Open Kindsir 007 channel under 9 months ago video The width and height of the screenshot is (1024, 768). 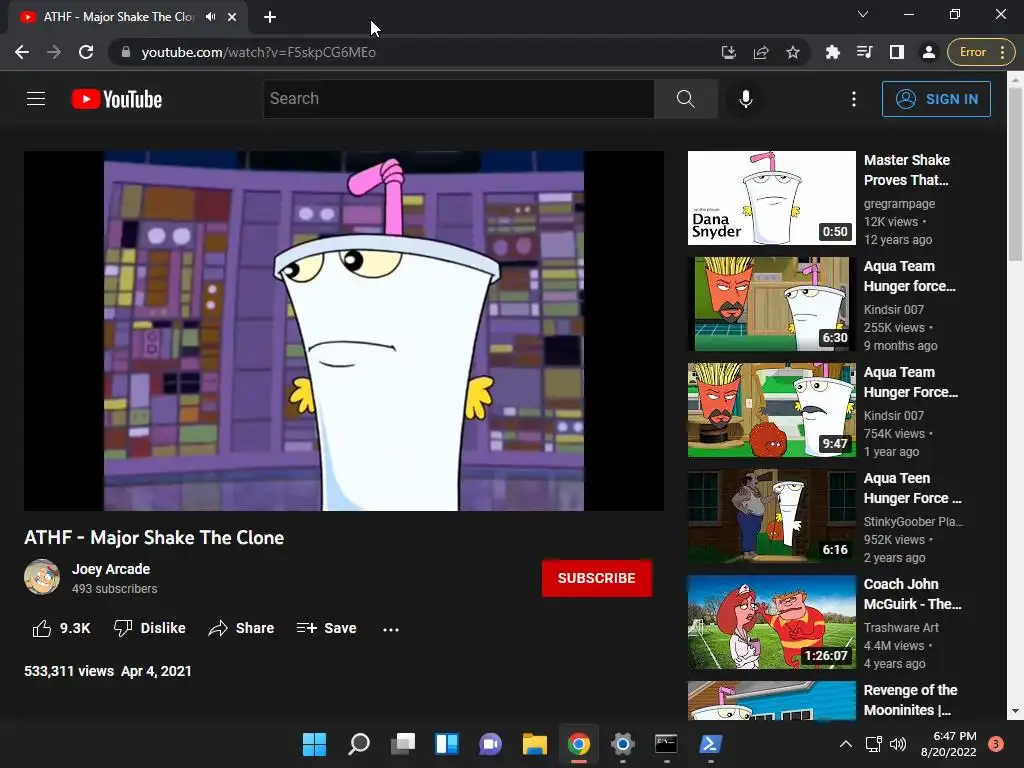(893, 310)
